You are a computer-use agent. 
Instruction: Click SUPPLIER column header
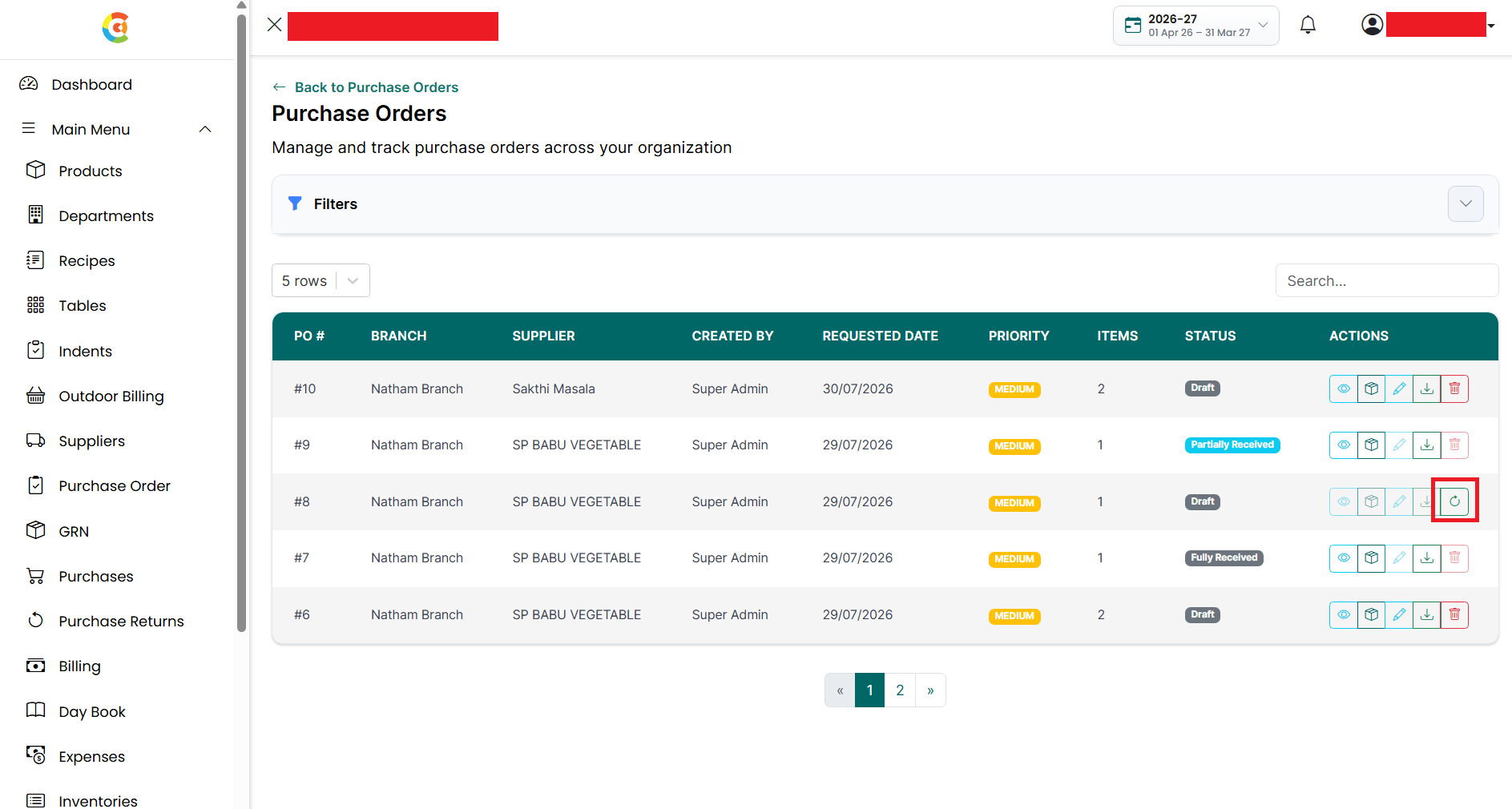click(x=543, y=336)
